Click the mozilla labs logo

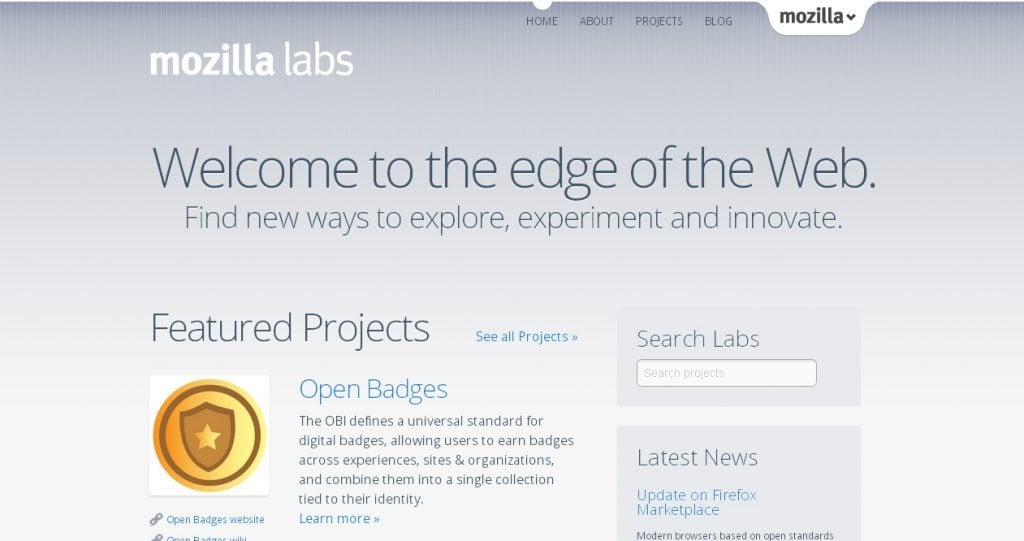[x=251, y=60]
